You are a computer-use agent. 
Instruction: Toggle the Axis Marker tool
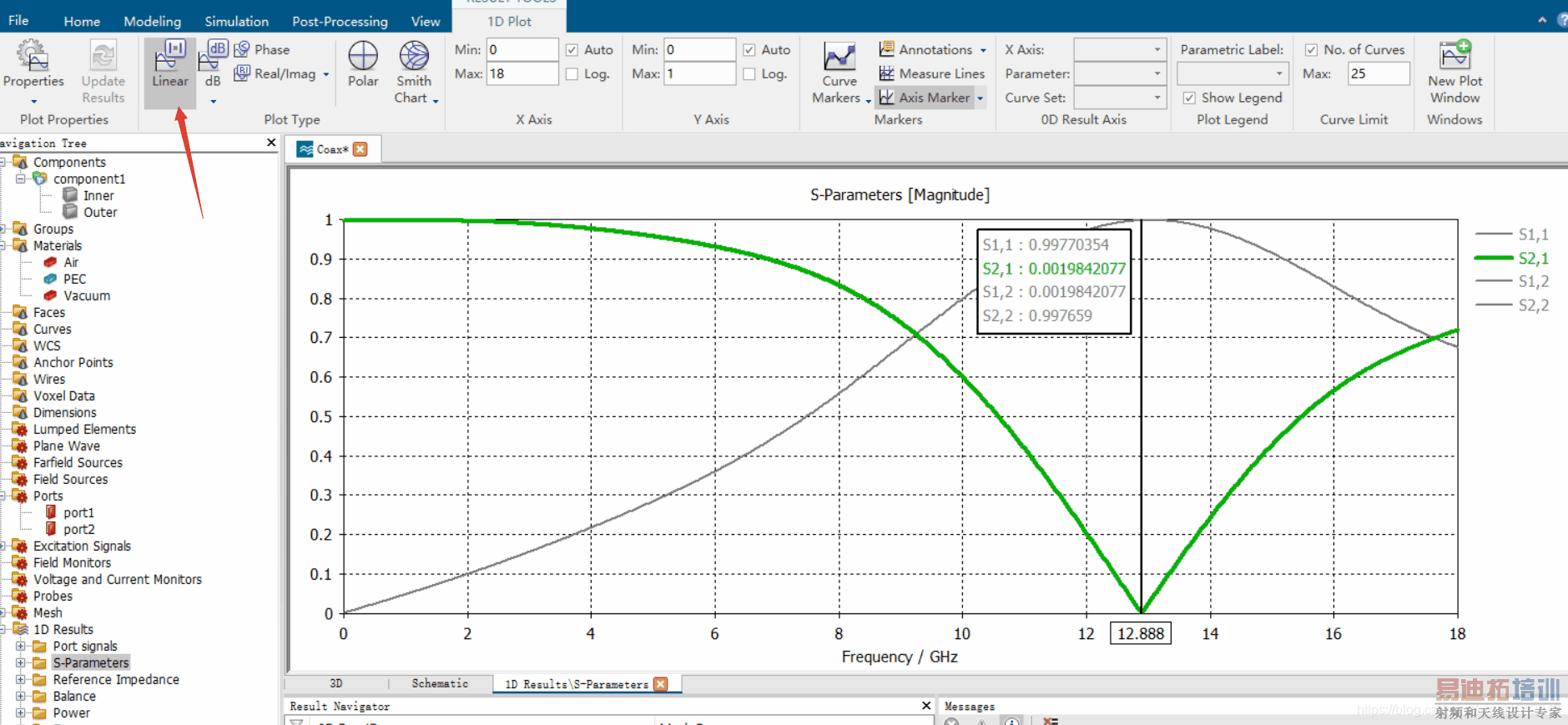coord(925,98)
